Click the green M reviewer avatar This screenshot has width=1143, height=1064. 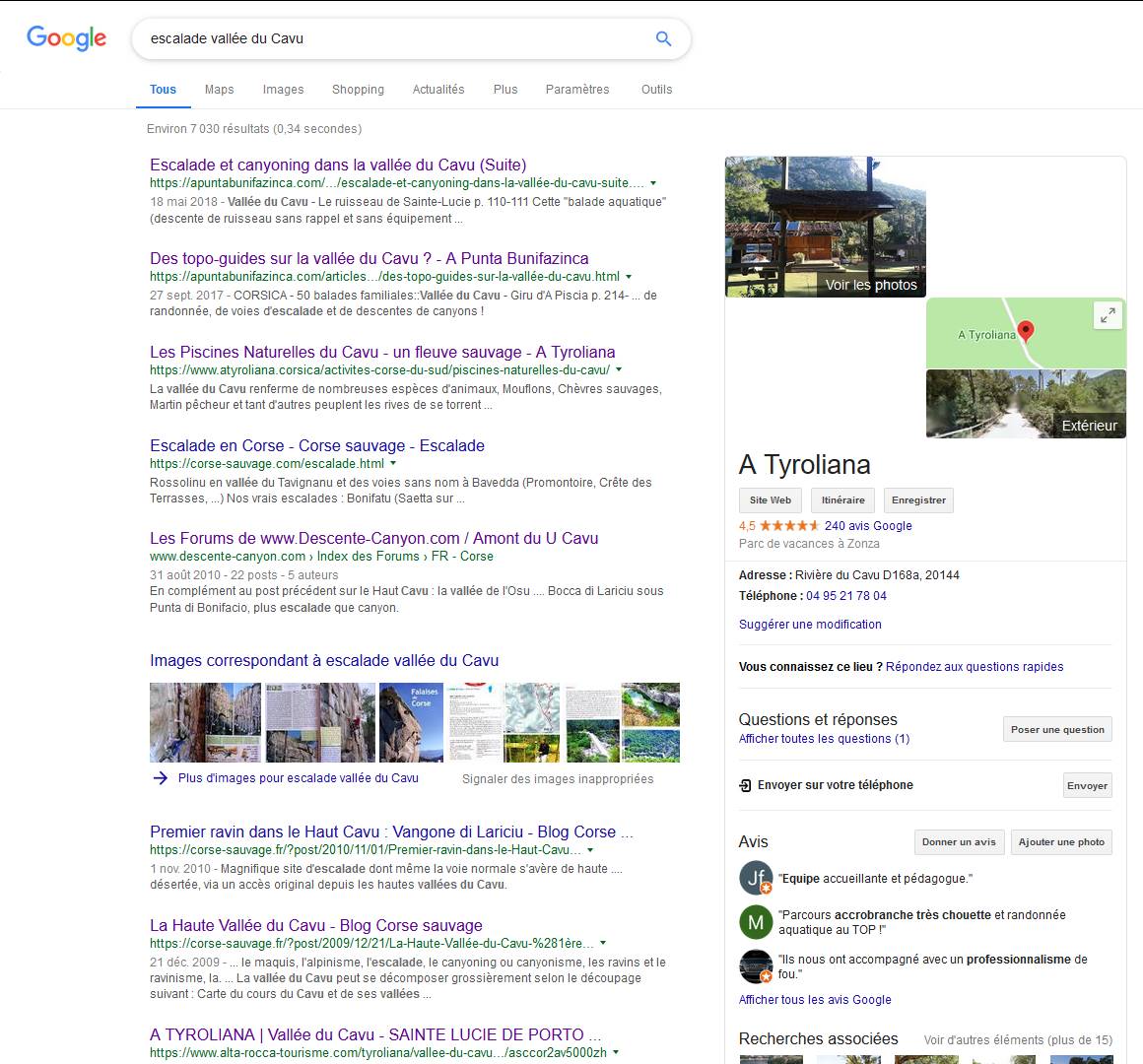point(756,922)
